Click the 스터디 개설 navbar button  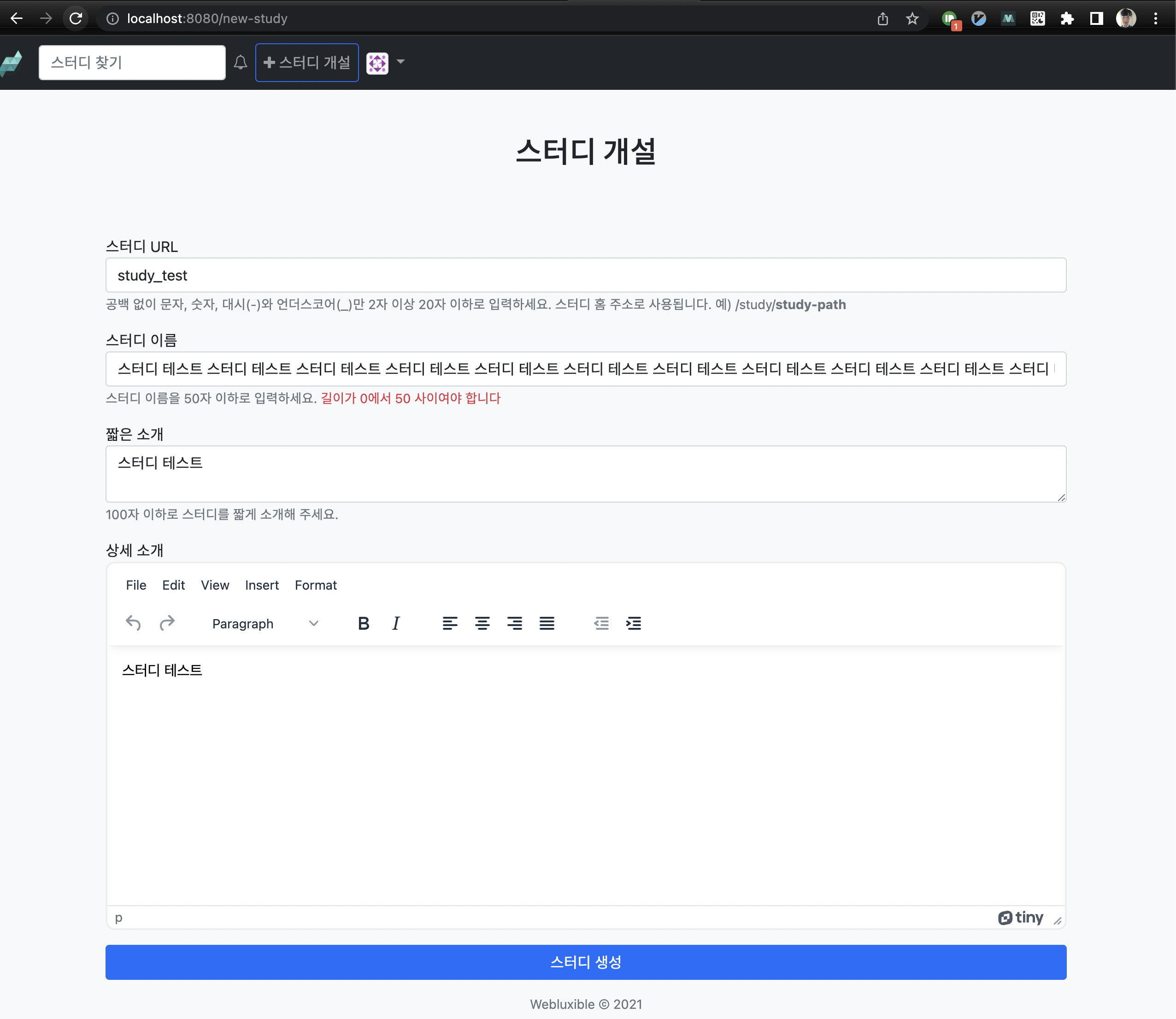point(307,63)
